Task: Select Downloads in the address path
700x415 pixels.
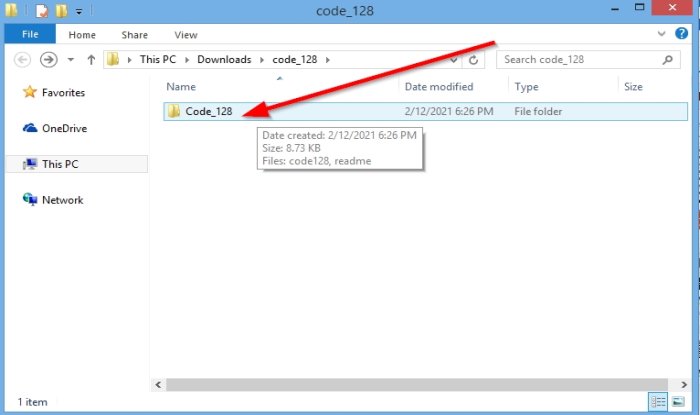Action: tap(224, 59)
